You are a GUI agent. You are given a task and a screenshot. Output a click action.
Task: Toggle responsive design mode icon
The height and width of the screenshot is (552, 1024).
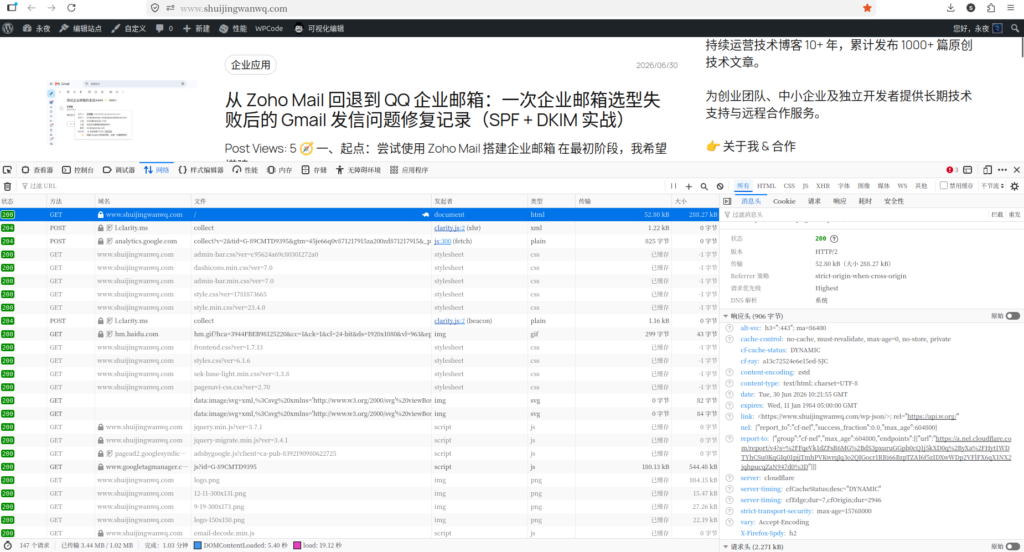[987, 170]
